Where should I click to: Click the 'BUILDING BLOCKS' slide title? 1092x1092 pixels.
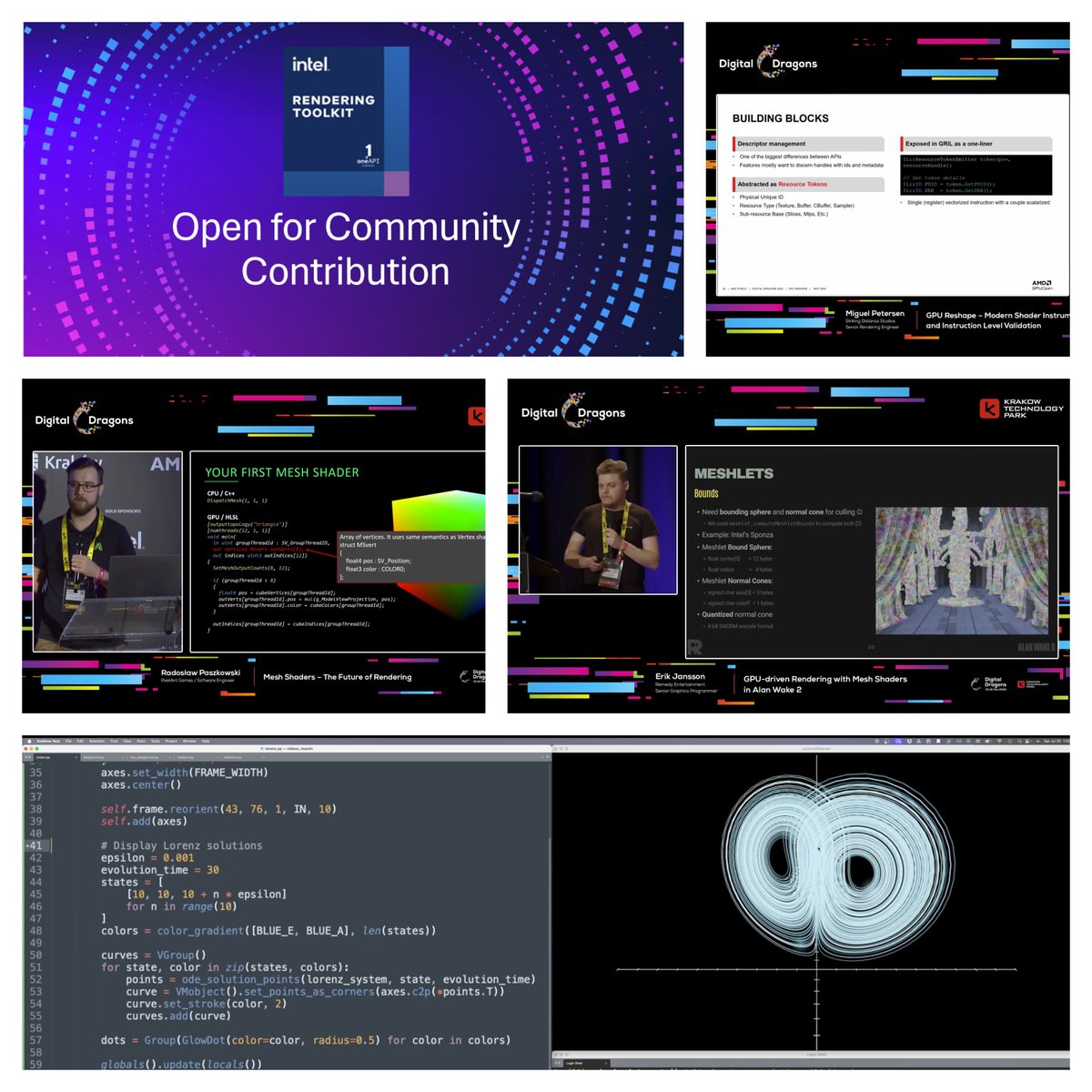click(780, 118)
